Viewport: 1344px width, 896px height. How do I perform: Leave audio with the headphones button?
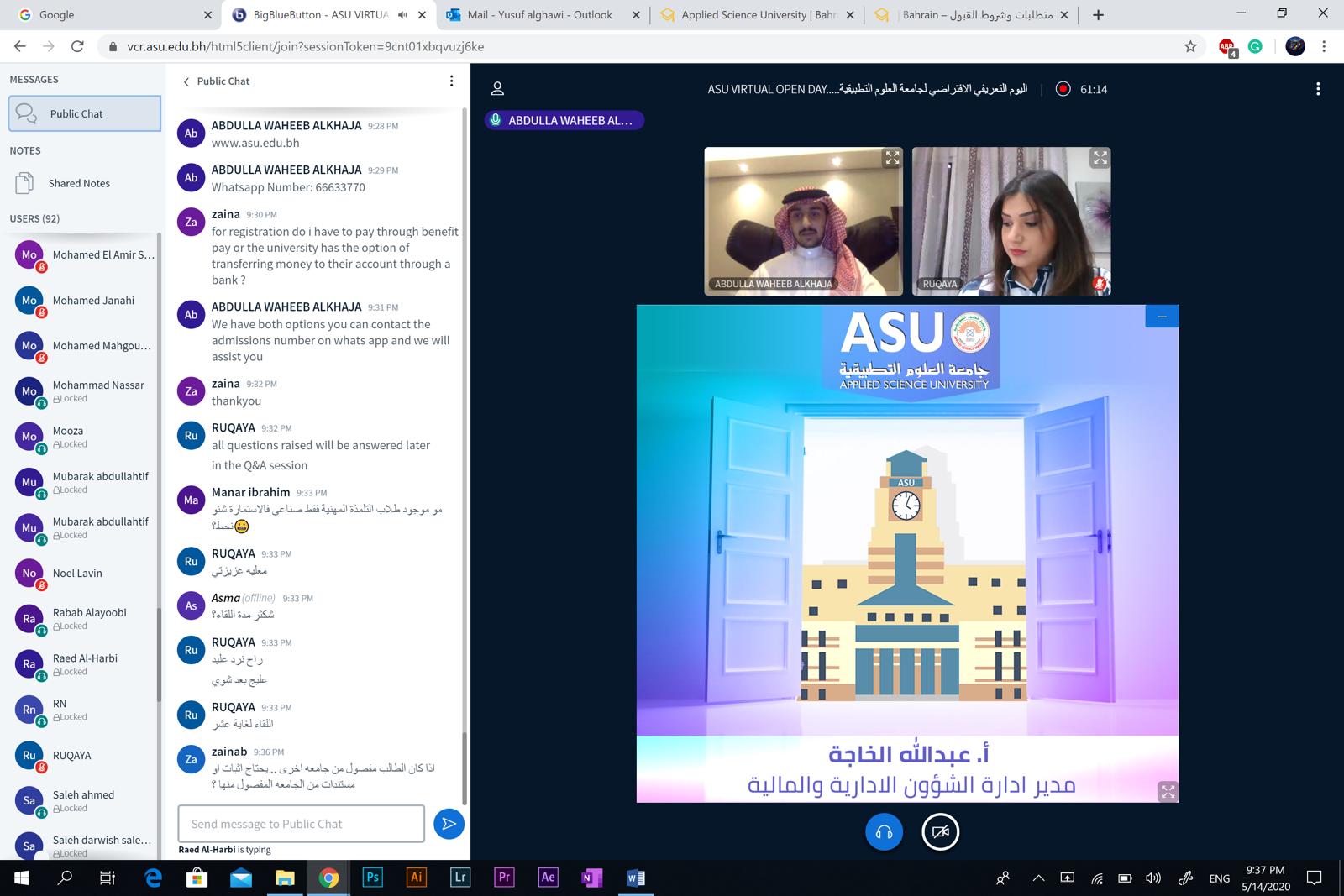click(884, 832)
